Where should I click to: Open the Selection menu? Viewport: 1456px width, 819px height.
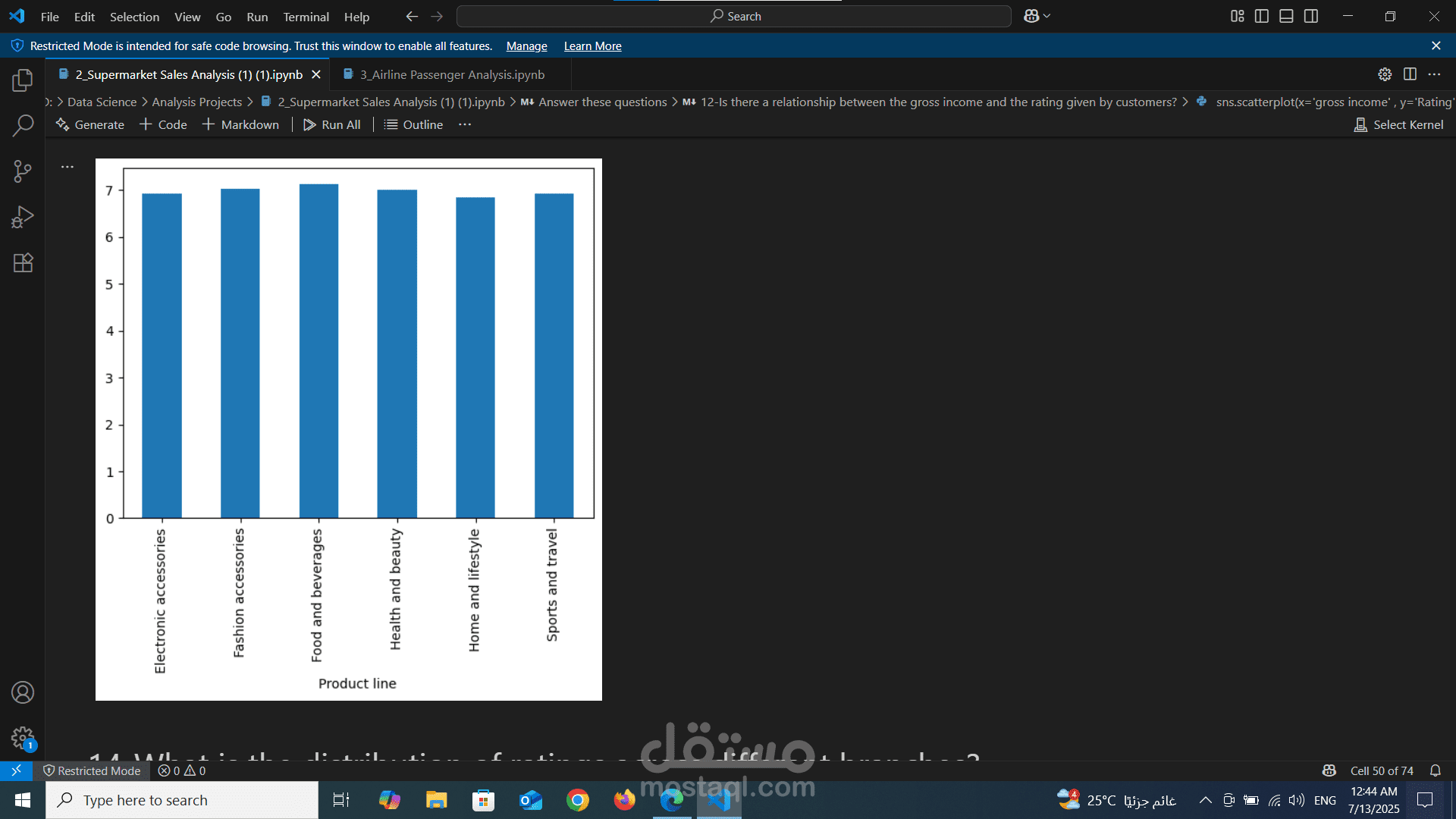[134, 17]
